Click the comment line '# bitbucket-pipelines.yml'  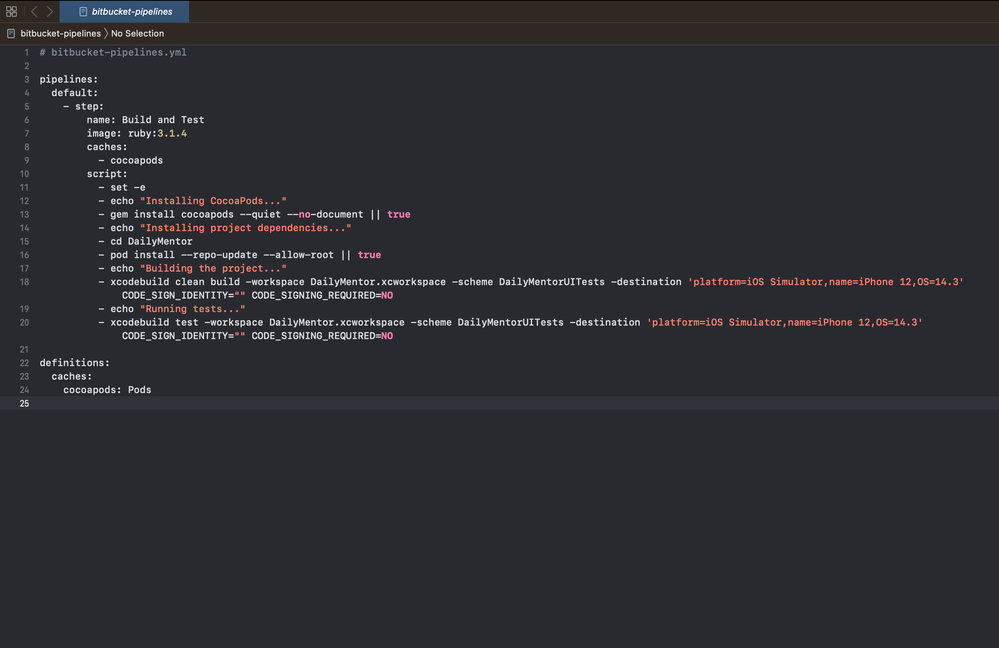[x=113, y=52]
